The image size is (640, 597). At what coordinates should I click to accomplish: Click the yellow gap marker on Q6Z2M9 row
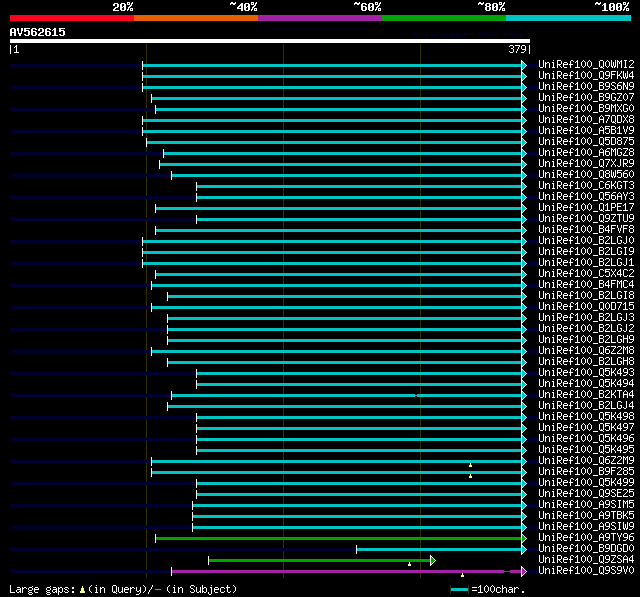point(471,465)
